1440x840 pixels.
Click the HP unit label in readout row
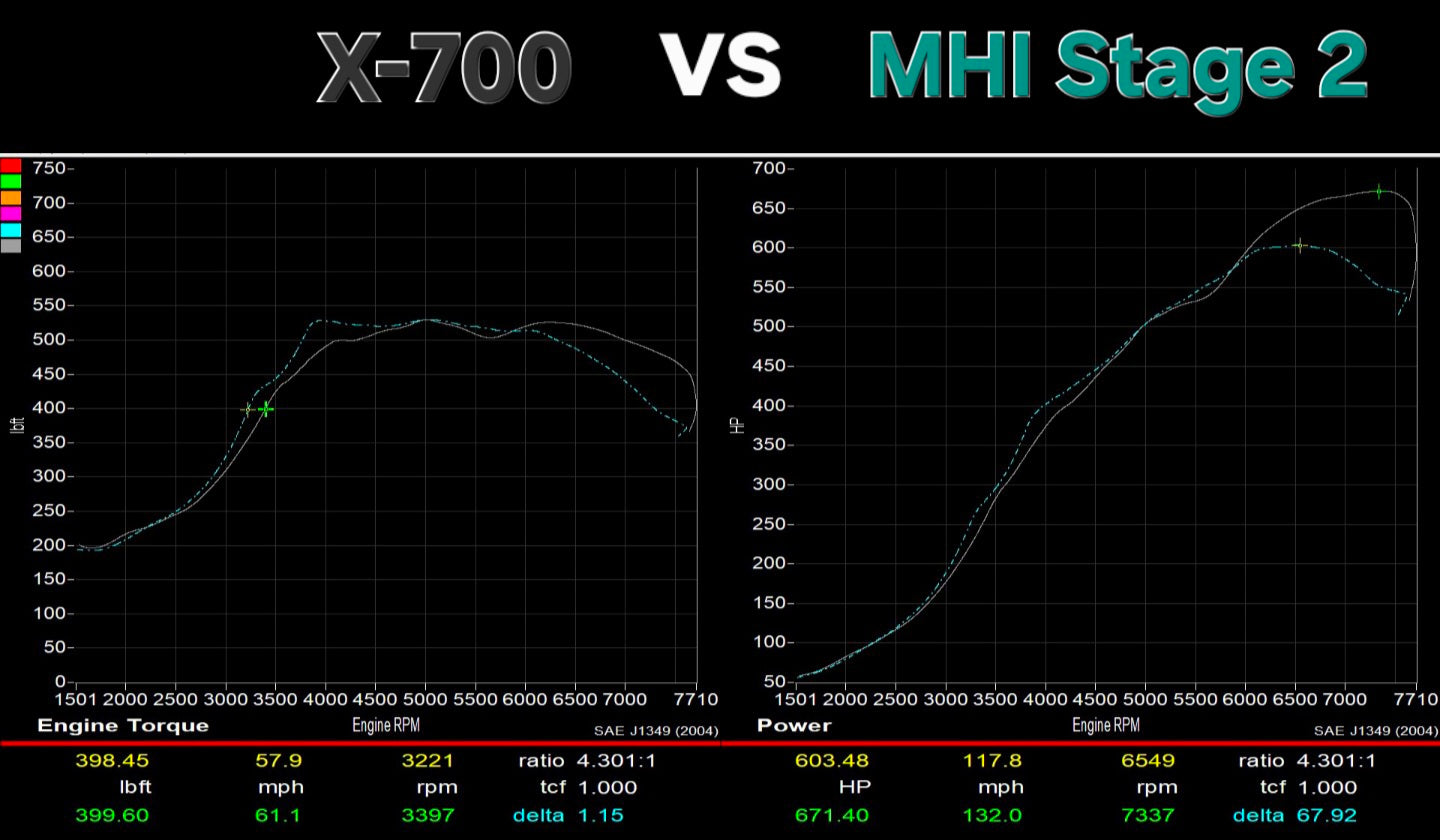pos(854,787)
